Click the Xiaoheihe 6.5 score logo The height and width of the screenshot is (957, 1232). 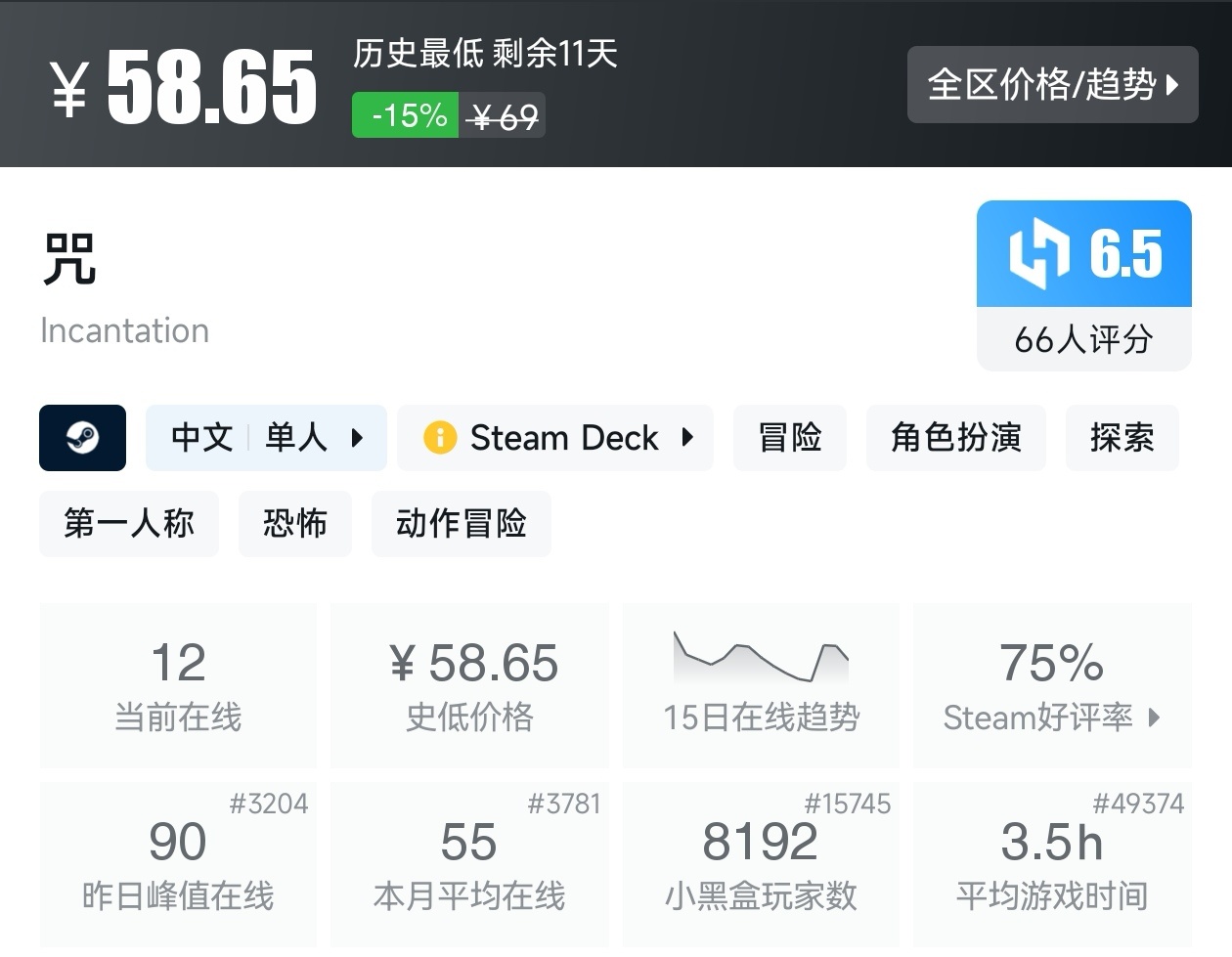click(x=1039, y=254)
